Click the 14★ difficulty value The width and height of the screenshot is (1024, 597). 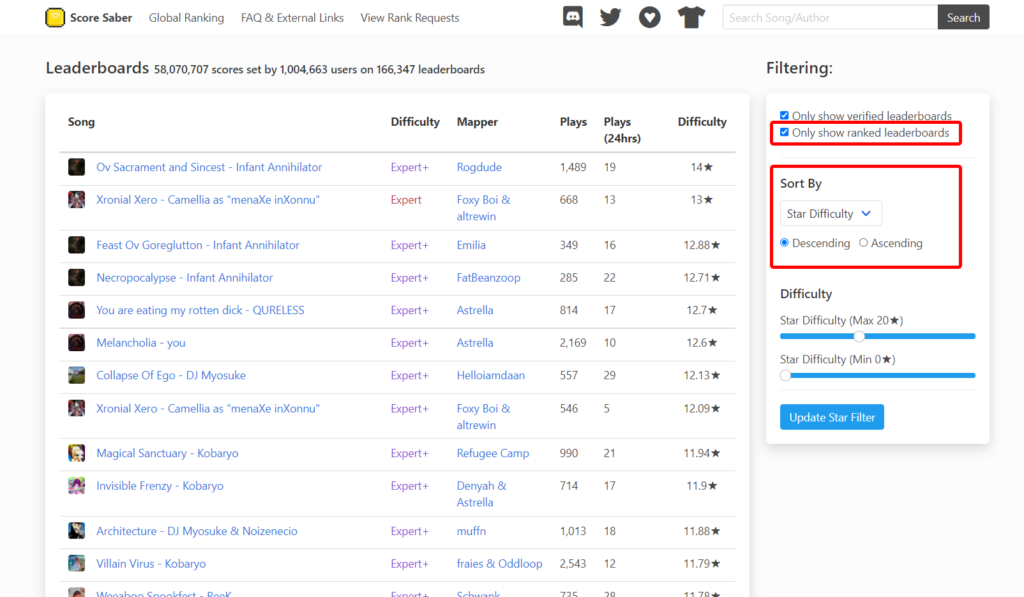[701, 167]
